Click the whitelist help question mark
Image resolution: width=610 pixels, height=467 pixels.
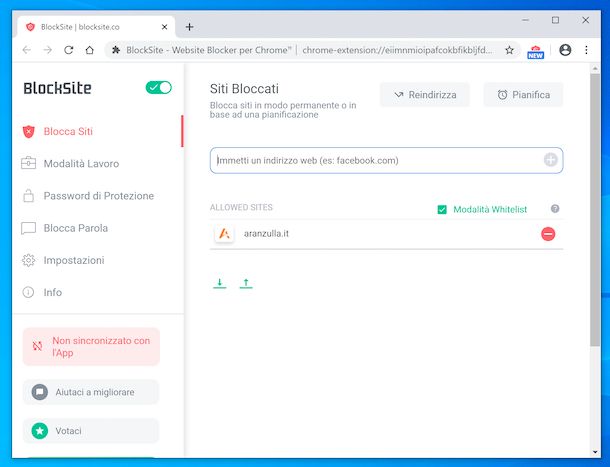coord(555,209)
